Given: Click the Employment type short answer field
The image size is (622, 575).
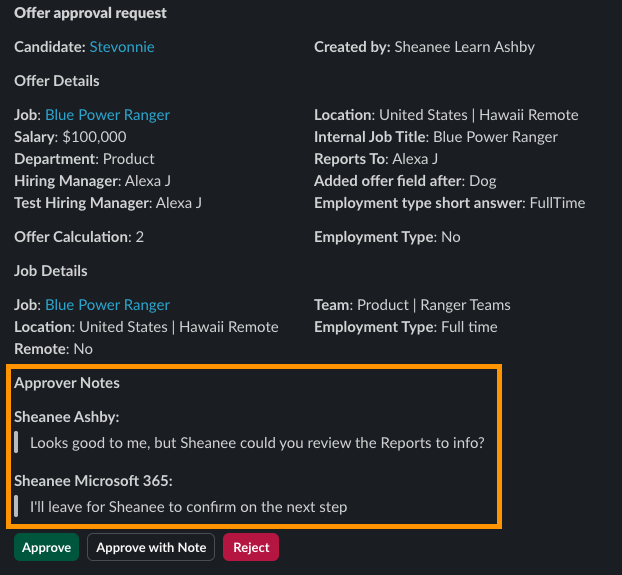Looking at the screenshot, I should point(449,203).
